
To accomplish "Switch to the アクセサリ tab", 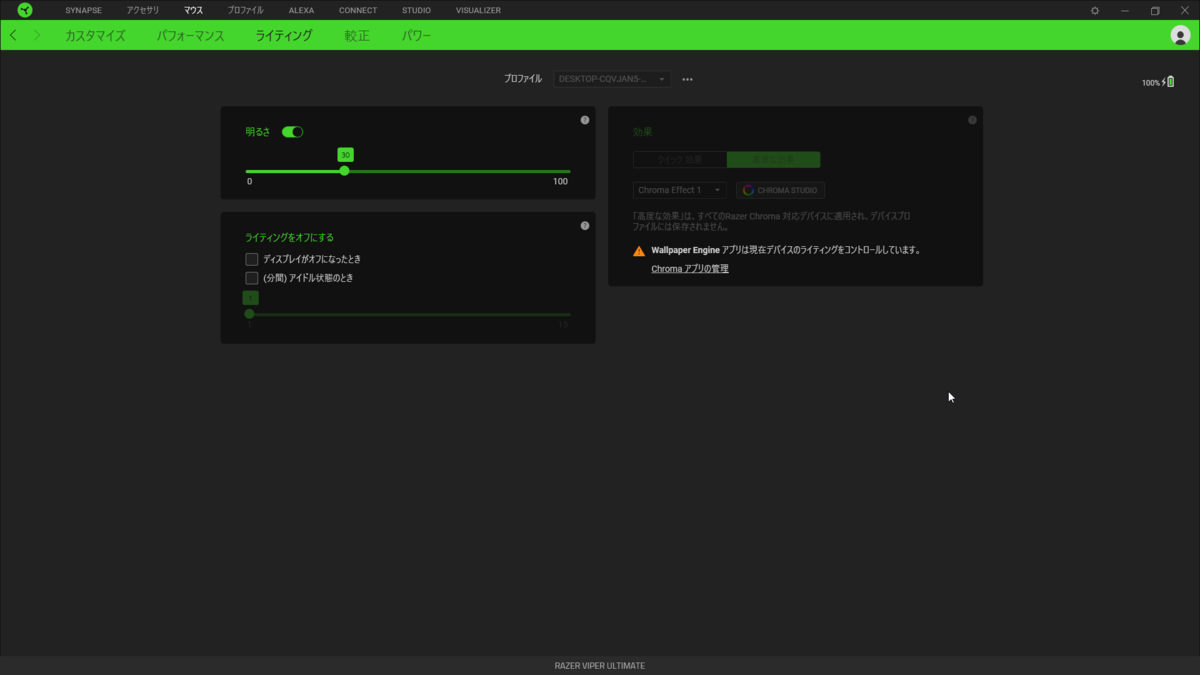I will [x=143, y=10].
